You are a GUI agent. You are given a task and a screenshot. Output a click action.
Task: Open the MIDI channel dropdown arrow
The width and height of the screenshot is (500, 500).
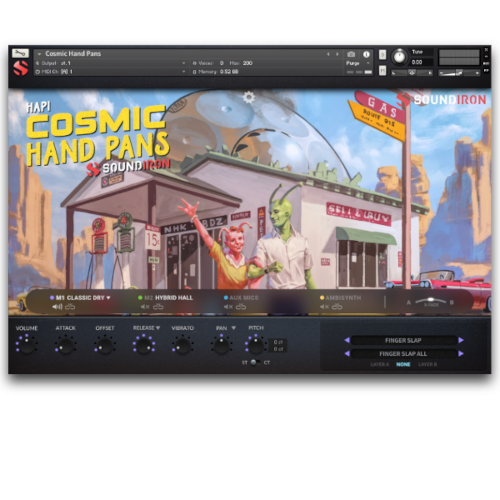click(184, 72)
